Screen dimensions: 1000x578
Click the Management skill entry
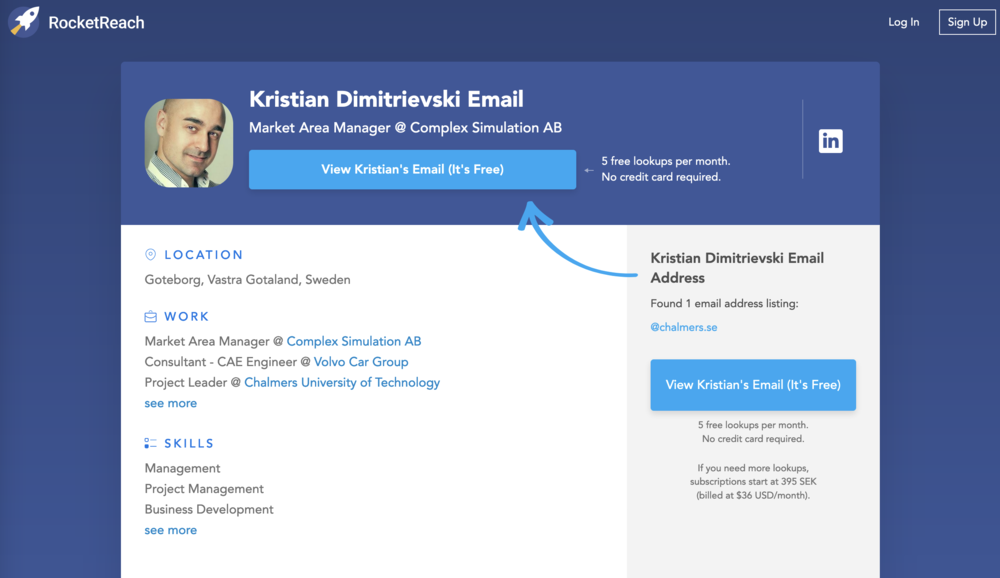pyautogui.click(x=182, y=468)
